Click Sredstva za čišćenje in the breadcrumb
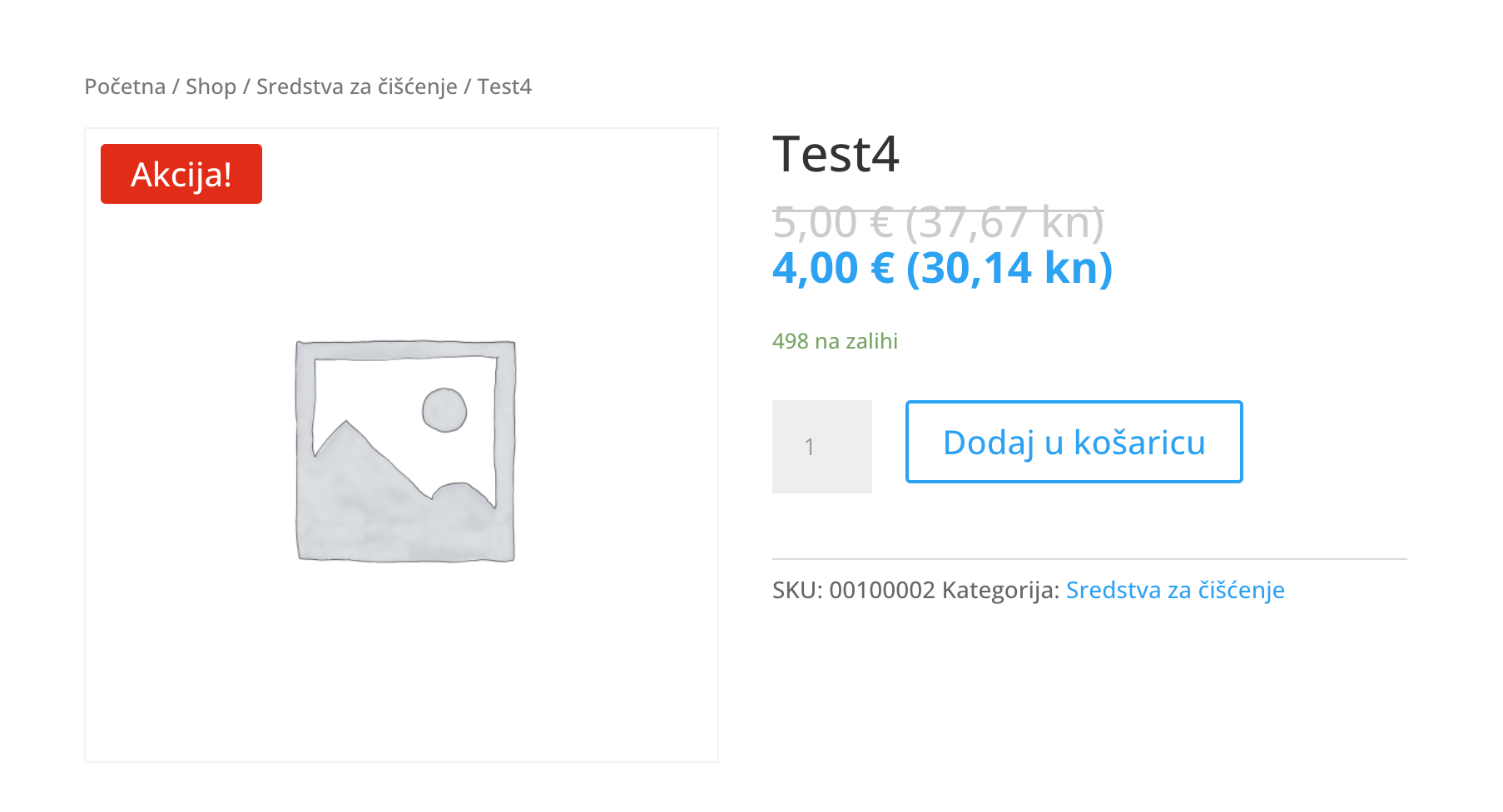 (356, 86)
